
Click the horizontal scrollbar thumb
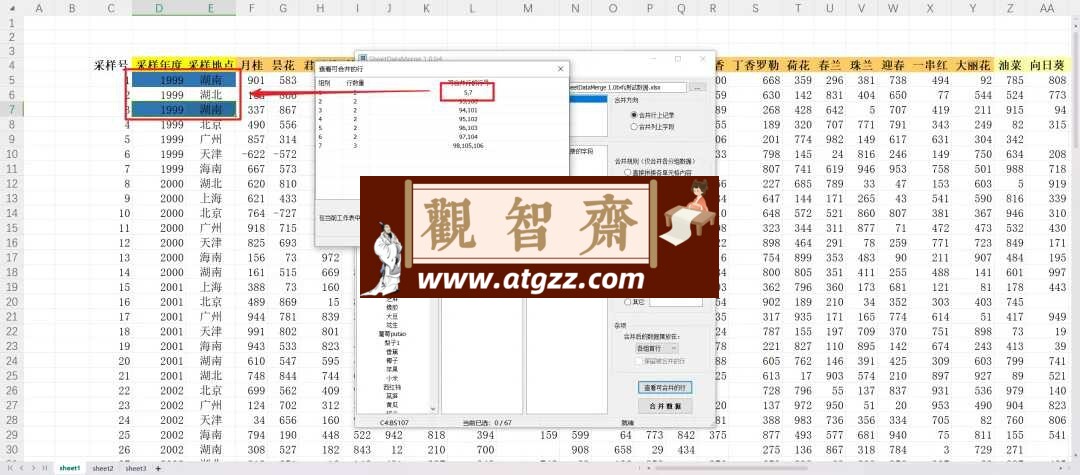[x=730, y=469]
